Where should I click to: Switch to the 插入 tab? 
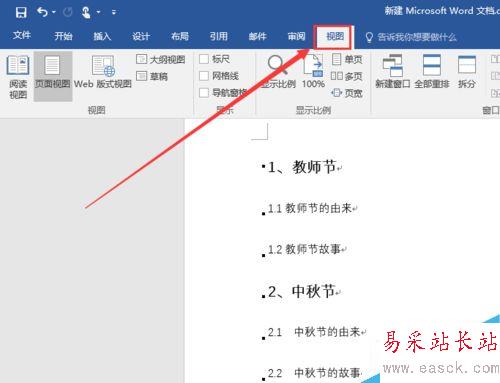tap(102, 36)
